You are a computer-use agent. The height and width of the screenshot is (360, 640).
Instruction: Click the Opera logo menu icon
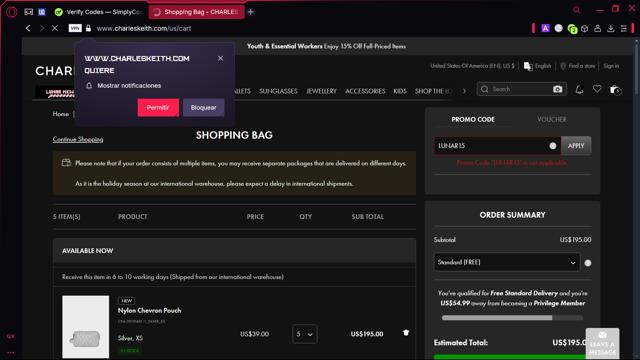tap(12, 12)
